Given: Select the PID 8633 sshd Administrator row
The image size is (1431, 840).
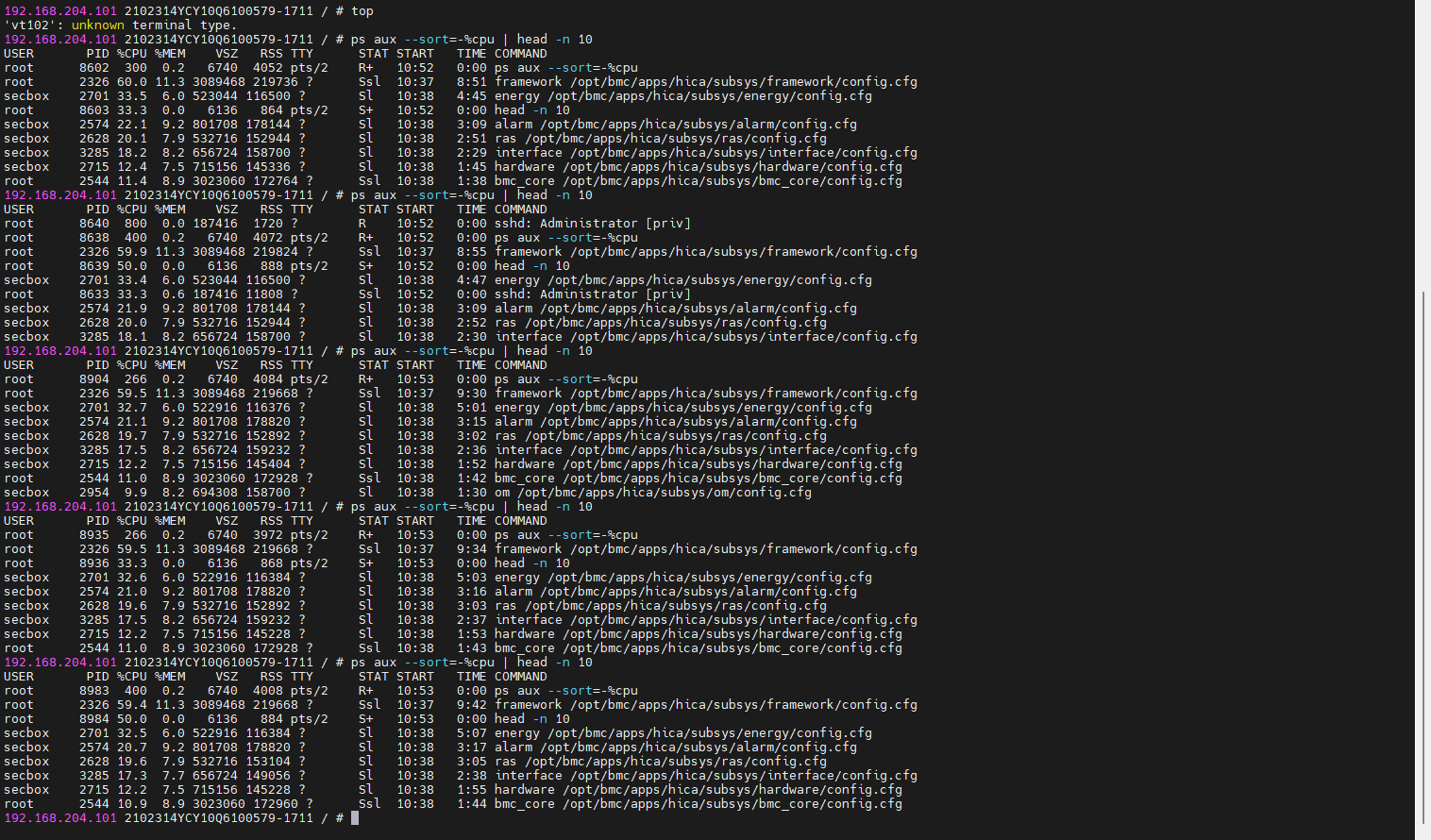Looking at the screenshot, I should [x=347, y=294].
